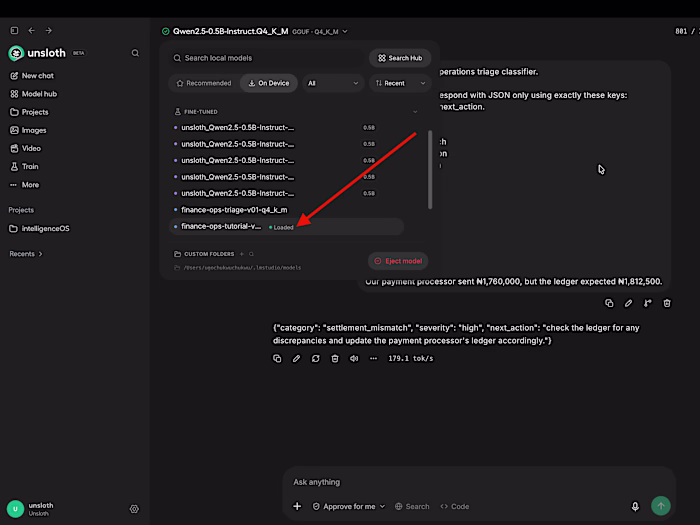Select the loaded finance-ops-tutorial model
Image resolution: width=700 pixels, height=525 pixels.
[x=287, y=227]
